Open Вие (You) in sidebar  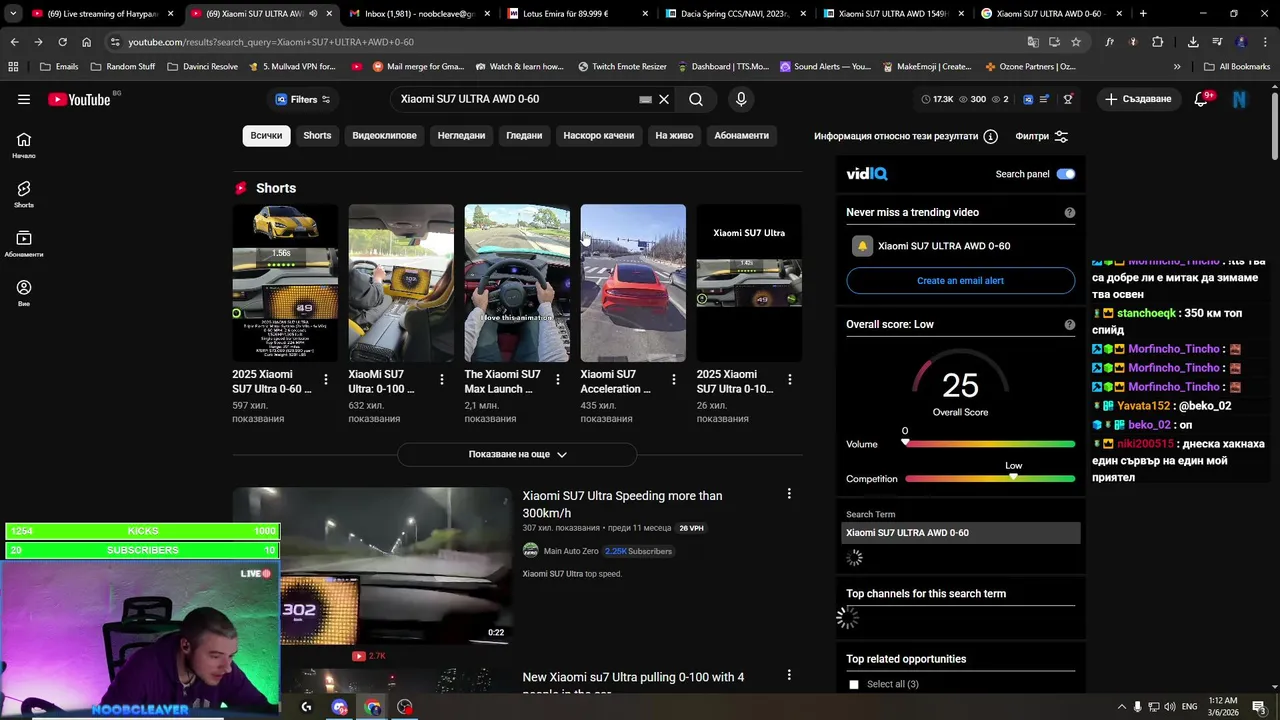click(x=24, y=292)
